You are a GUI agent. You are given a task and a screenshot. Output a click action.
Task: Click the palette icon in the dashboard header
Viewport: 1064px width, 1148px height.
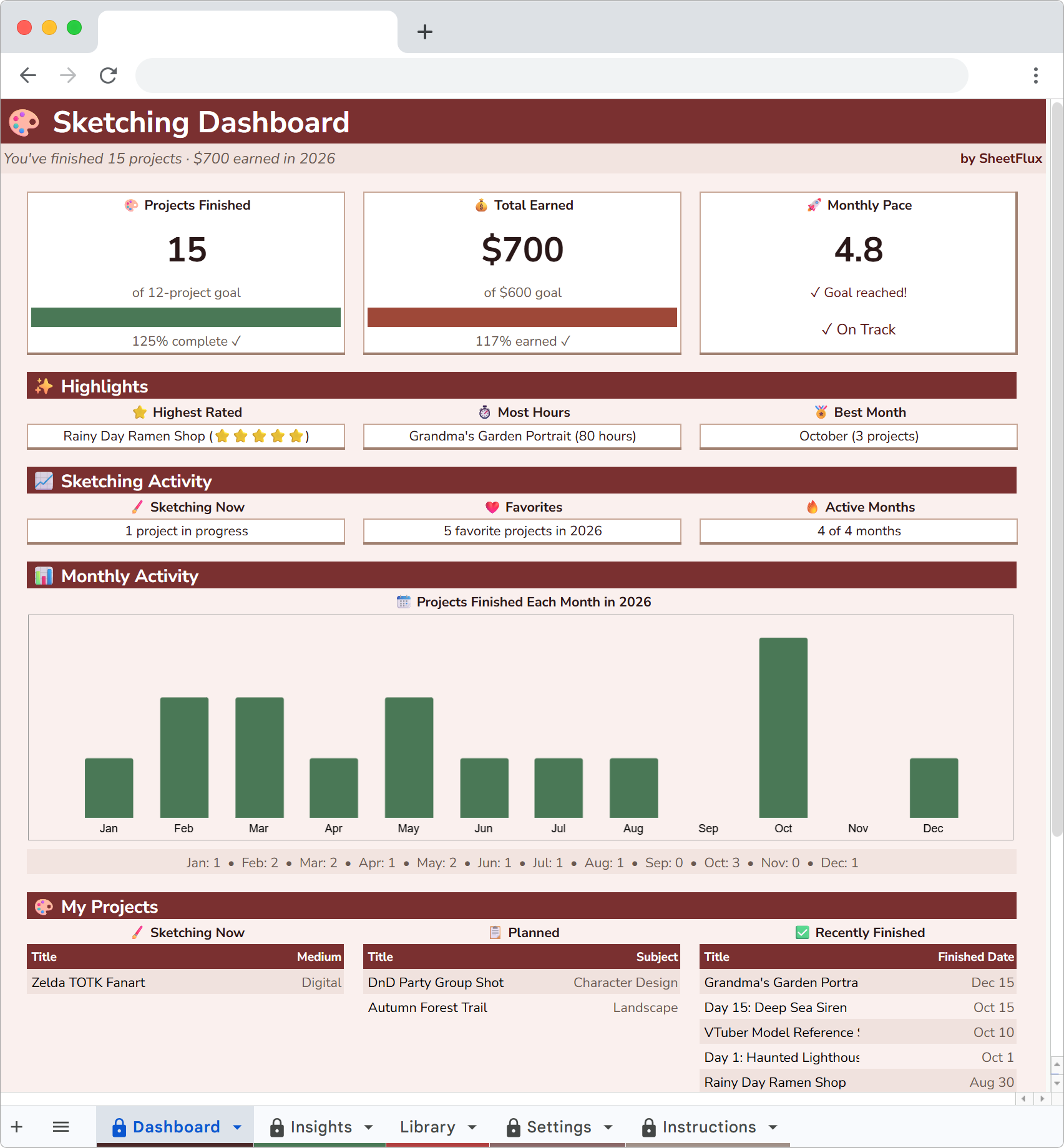[22, 122]
